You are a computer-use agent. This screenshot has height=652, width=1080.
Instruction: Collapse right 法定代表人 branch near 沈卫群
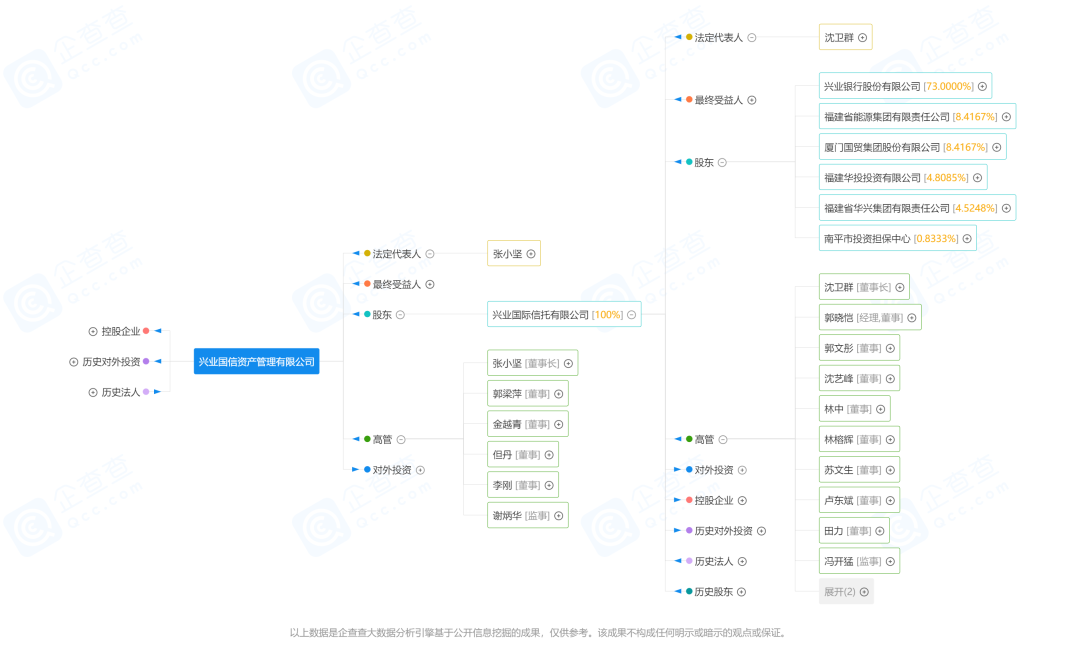point(752,38)
